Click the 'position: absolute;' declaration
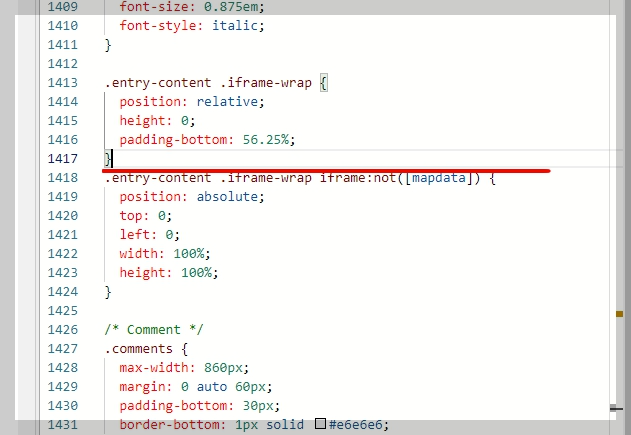The width and height of the screenshot is (631, 435). pyautogui.click(x=192, y=197)
